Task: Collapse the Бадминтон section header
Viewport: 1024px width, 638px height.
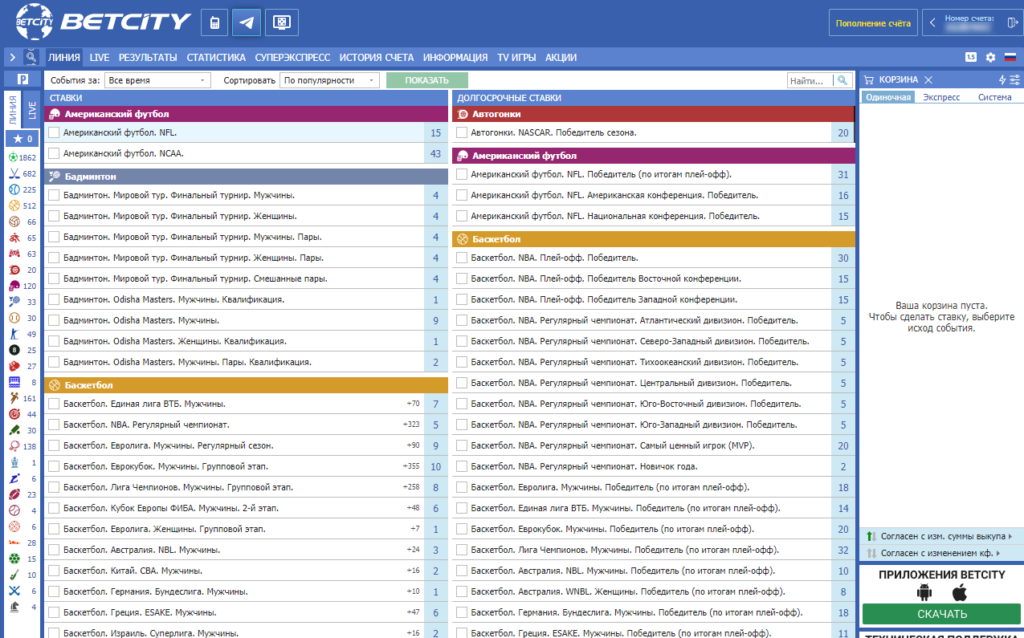Action: point(246,176)
